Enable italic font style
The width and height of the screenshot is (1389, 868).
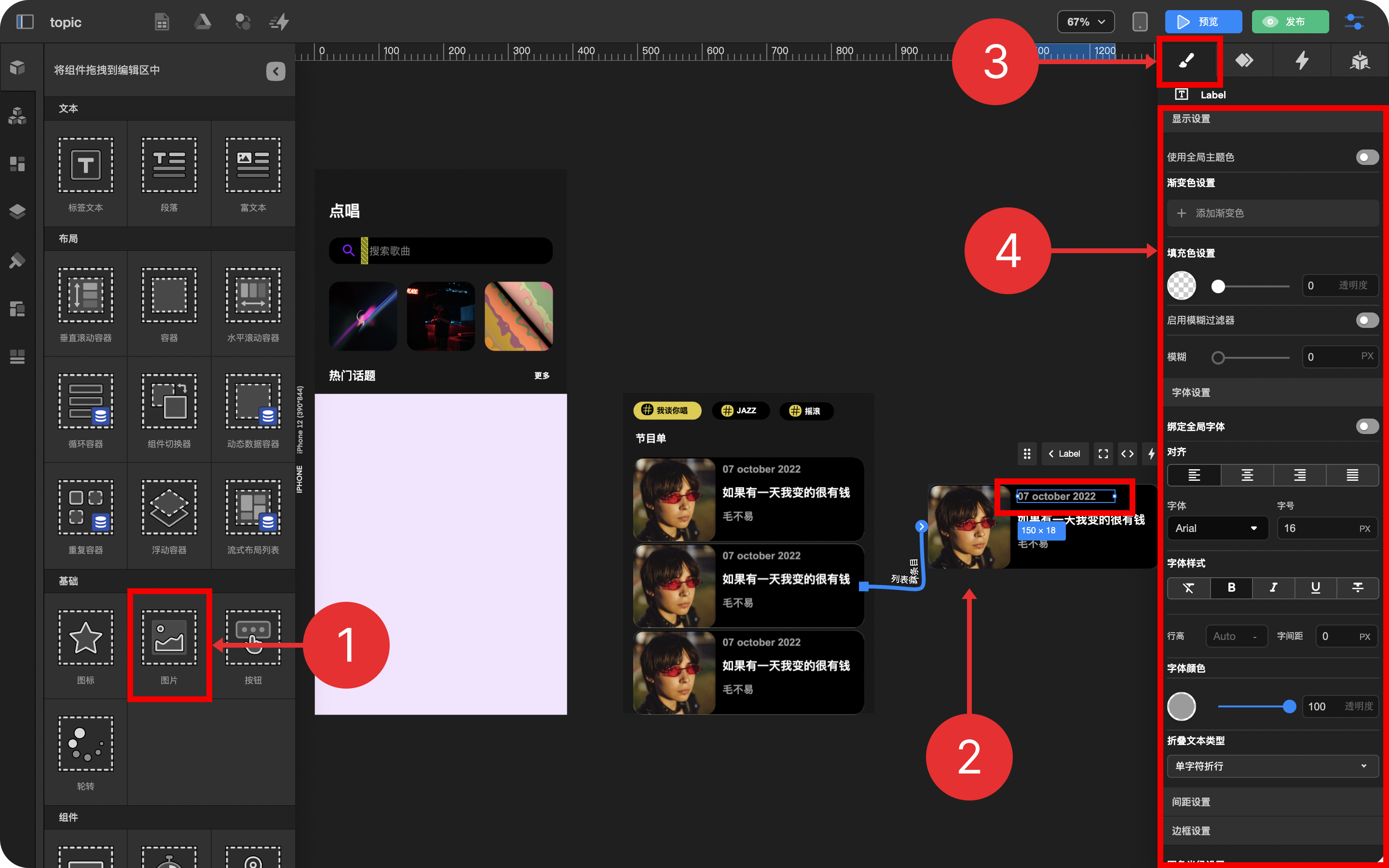(1273, 587)
